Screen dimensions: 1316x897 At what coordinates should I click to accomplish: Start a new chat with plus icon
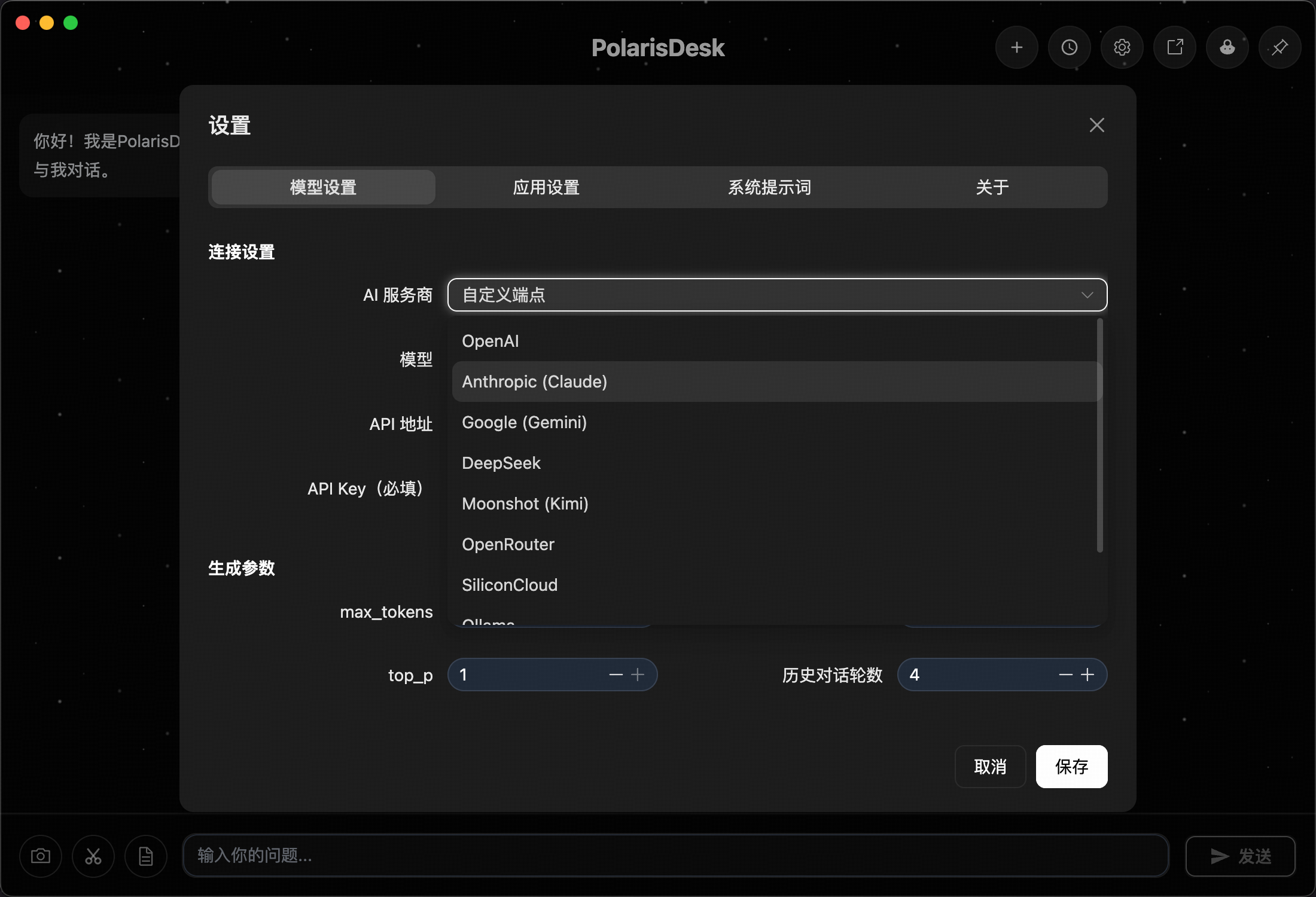coord(1016,47)
